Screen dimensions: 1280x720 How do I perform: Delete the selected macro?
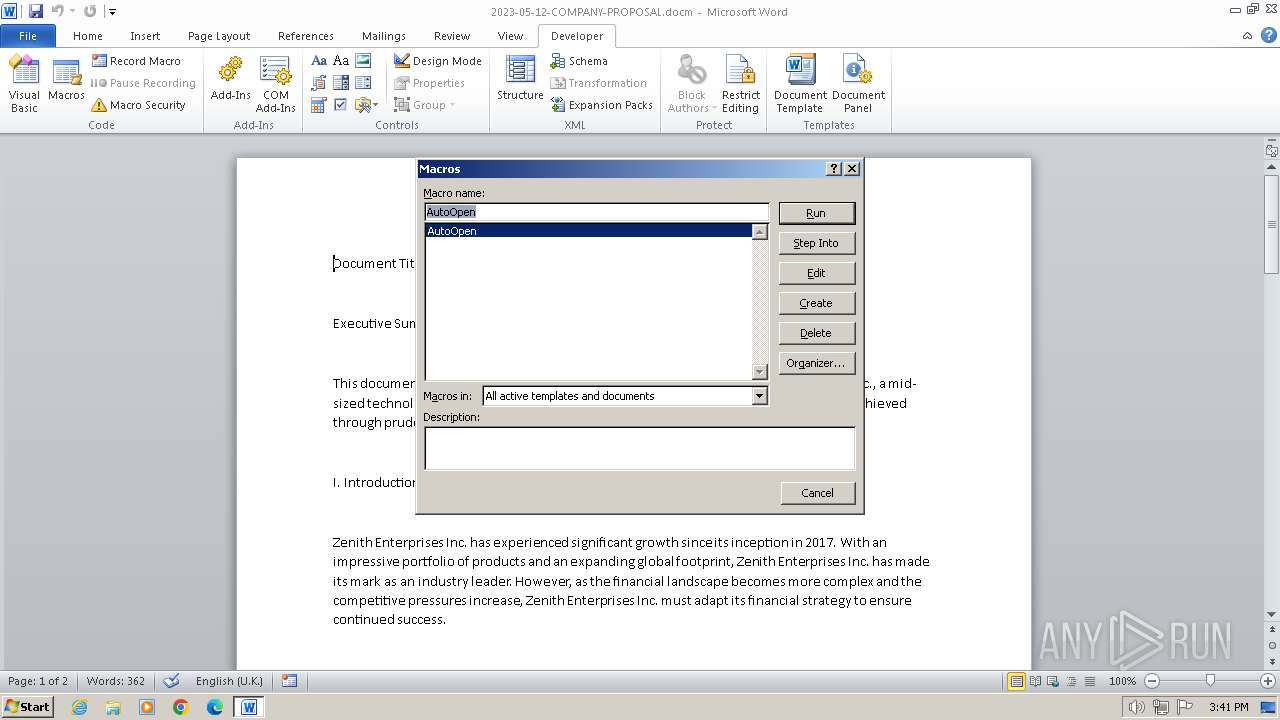pyautogui.click(x=816, y=333)
